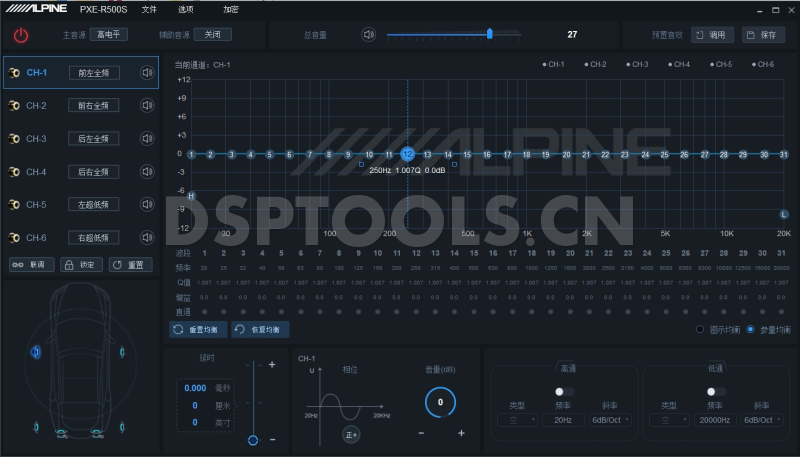Toggle 直通 bypass dot for band 1
This screenshot has width=800, height=457.
(x=205, y=312)
